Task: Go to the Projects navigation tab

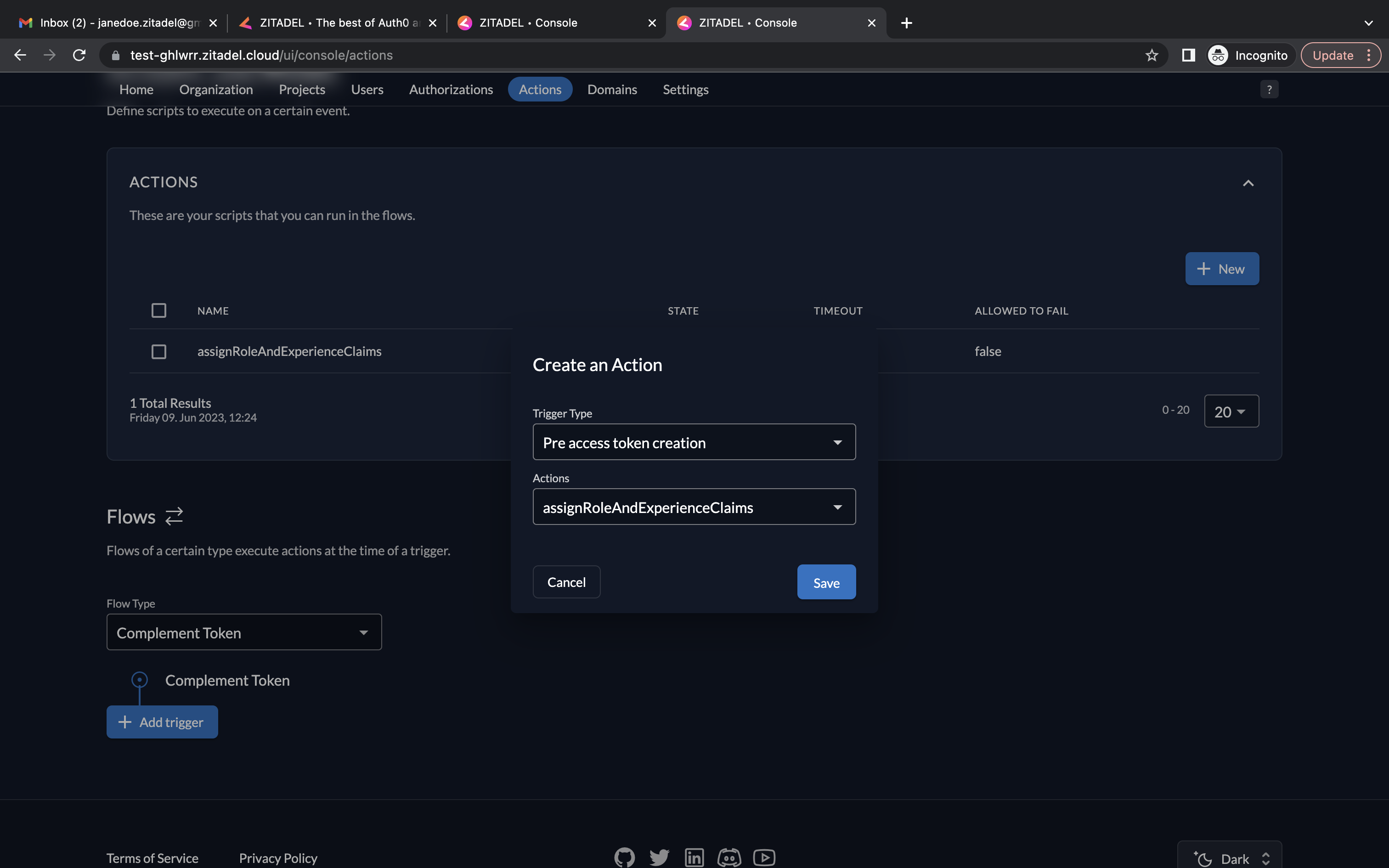Action: pos(302,90)
